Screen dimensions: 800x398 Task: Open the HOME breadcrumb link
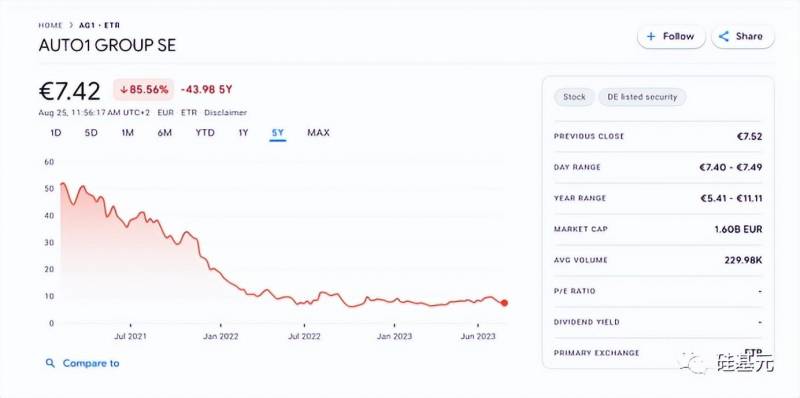[x=50, y=25]
